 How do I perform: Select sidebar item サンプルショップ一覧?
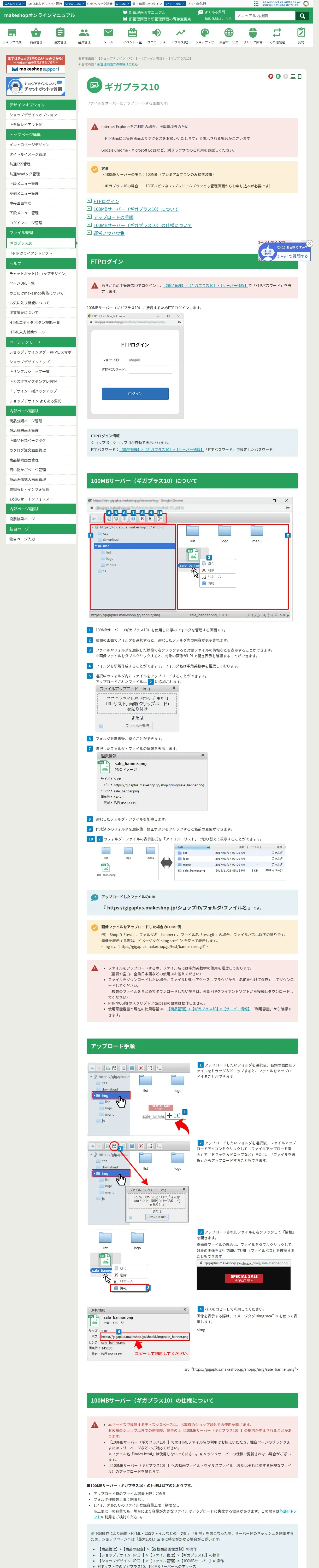41,371
